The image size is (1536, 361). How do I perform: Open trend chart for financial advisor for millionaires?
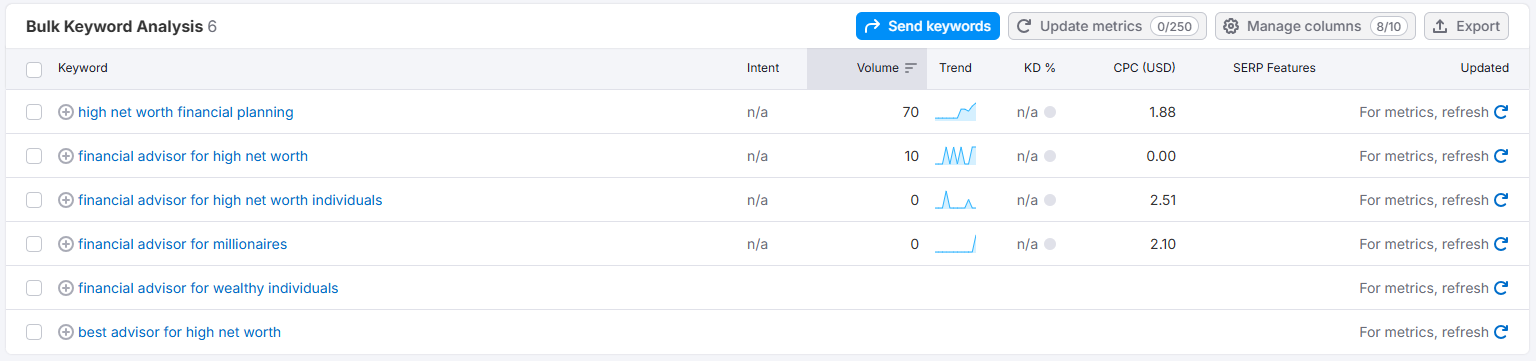click(x=955, y=244)
